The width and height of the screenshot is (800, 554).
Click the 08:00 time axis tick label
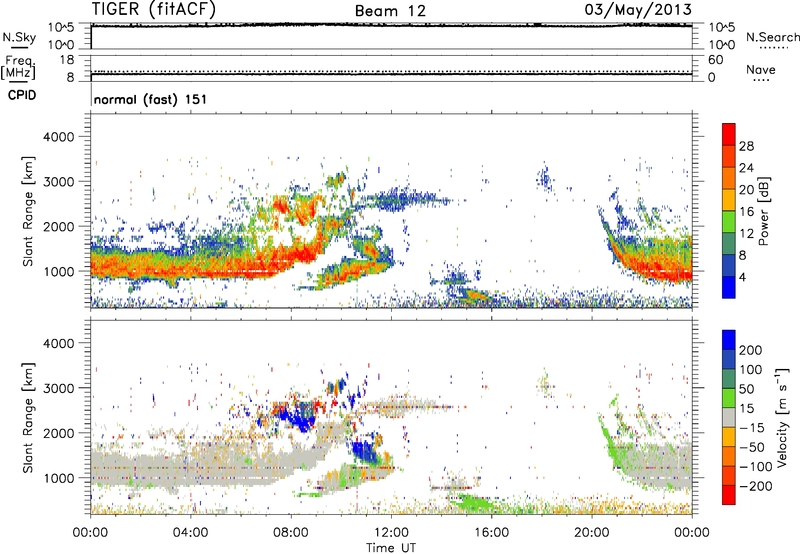click(290, 533)
